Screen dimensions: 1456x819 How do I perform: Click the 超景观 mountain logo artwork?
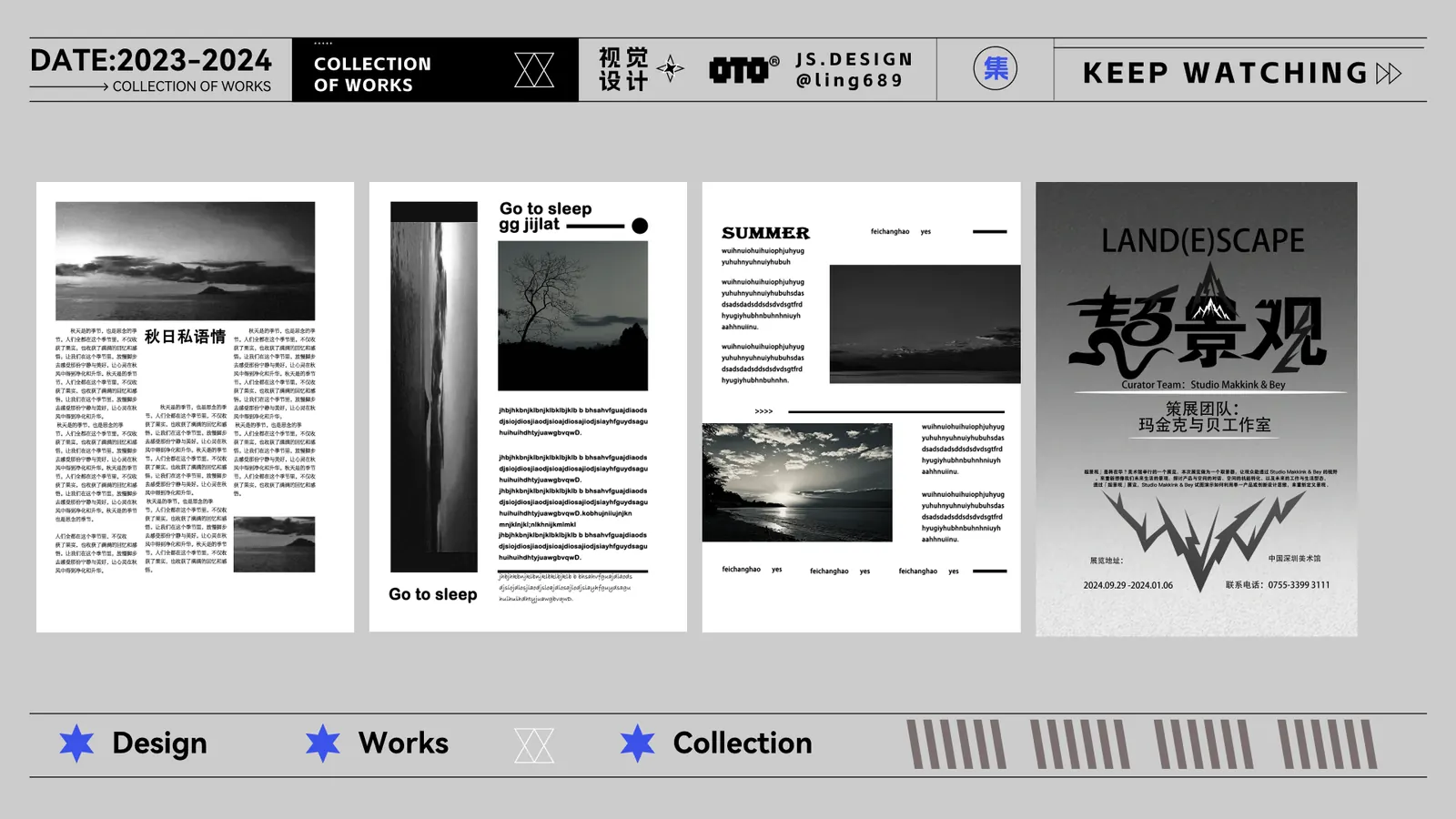pyautogui.click(x=1196, y=320)
